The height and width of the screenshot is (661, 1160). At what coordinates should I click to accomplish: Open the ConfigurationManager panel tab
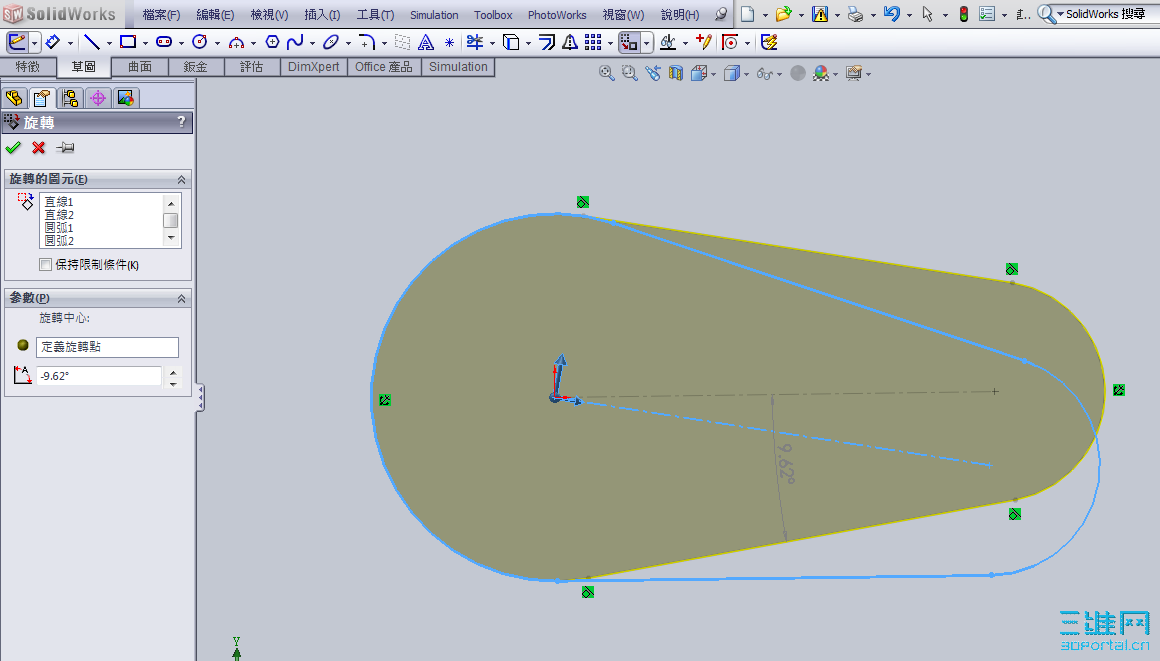(x=70, y=98)
